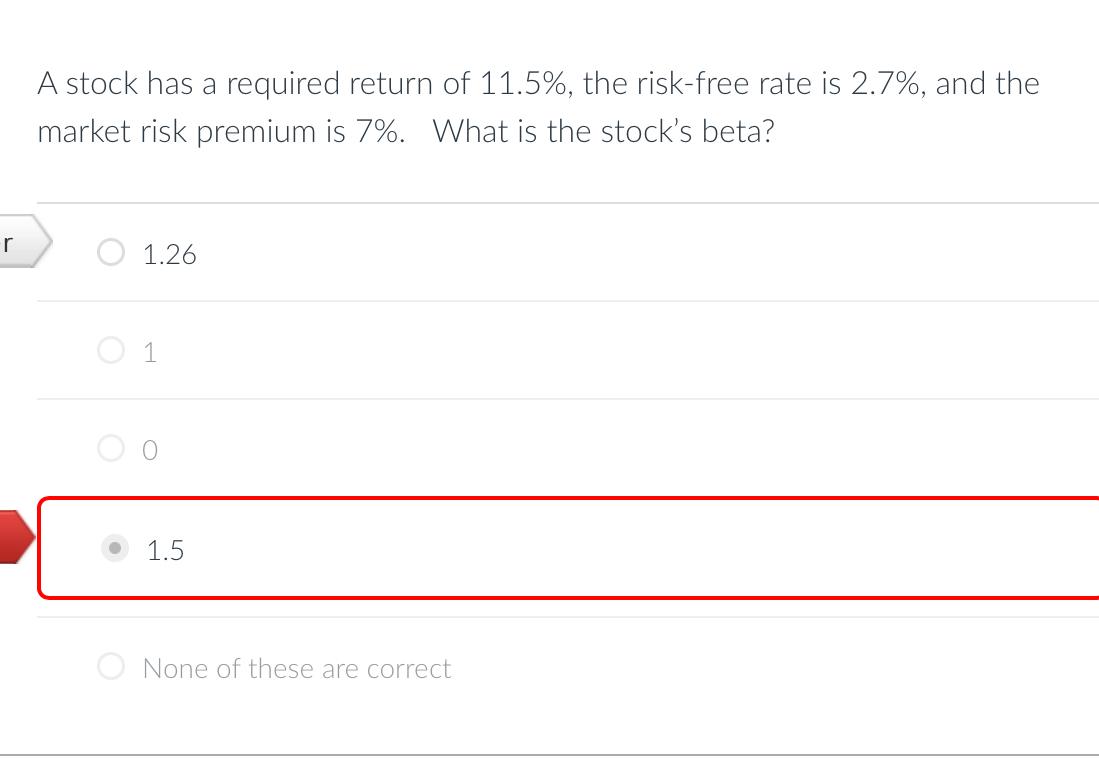Image resolution: width=1099 pixels, height=758 pixels.
Task: Choose the answer option 1
Action: (111, 351)
